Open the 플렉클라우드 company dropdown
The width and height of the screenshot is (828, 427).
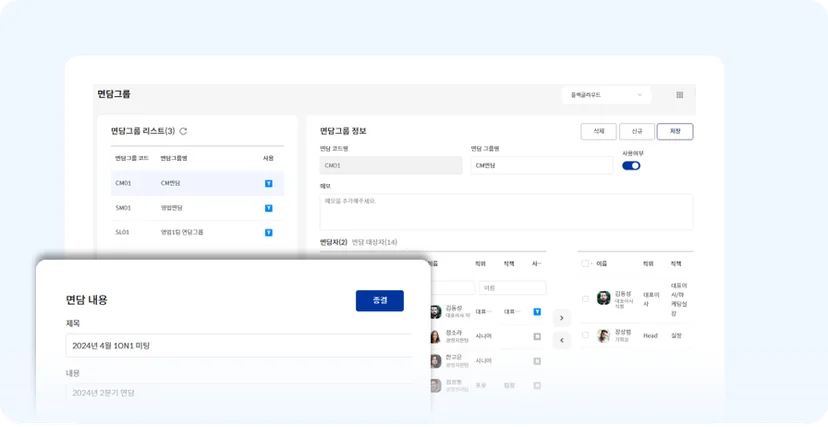coord(606,95)
